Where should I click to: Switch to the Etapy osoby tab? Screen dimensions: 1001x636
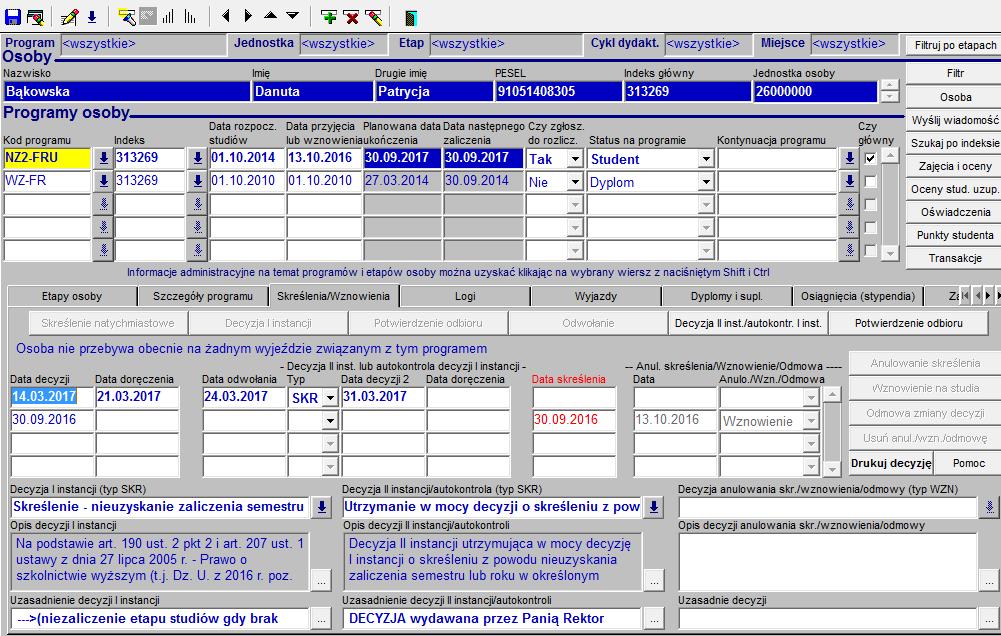click(x=72, y=296)
